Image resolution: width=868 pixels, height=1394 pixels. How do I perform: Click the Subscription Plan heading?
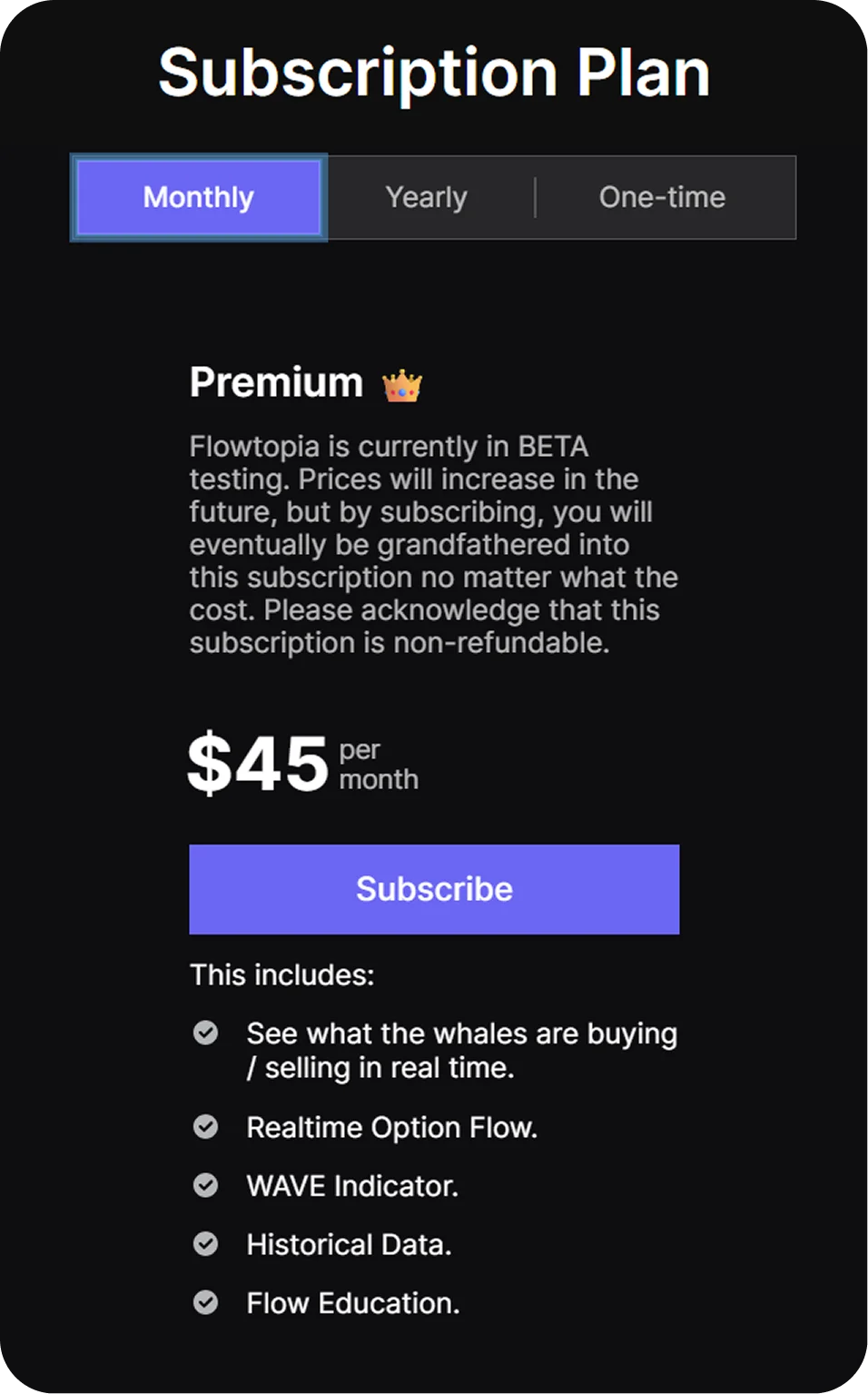coord(434,72)
